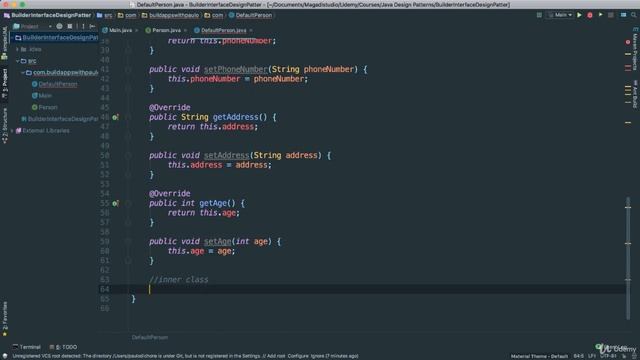Click the //inner class comment
The width and height of the screenshot is (640, 360).
[x=178, y=280]
